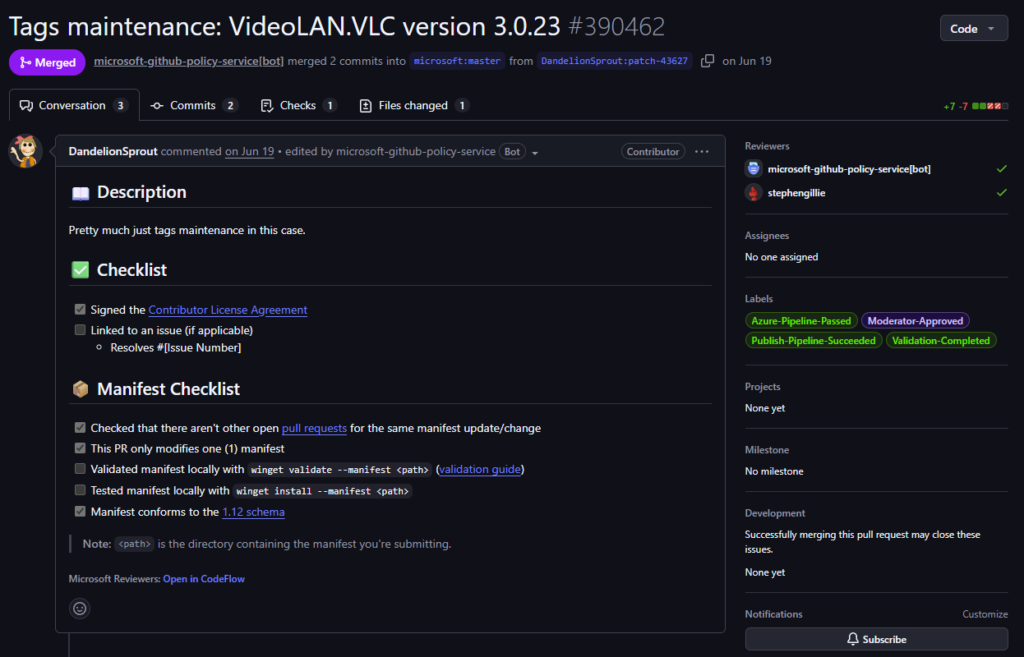Click the purple Merged status badge
The height and width of the screenshot is (657, 1024).
click(47, 62)
